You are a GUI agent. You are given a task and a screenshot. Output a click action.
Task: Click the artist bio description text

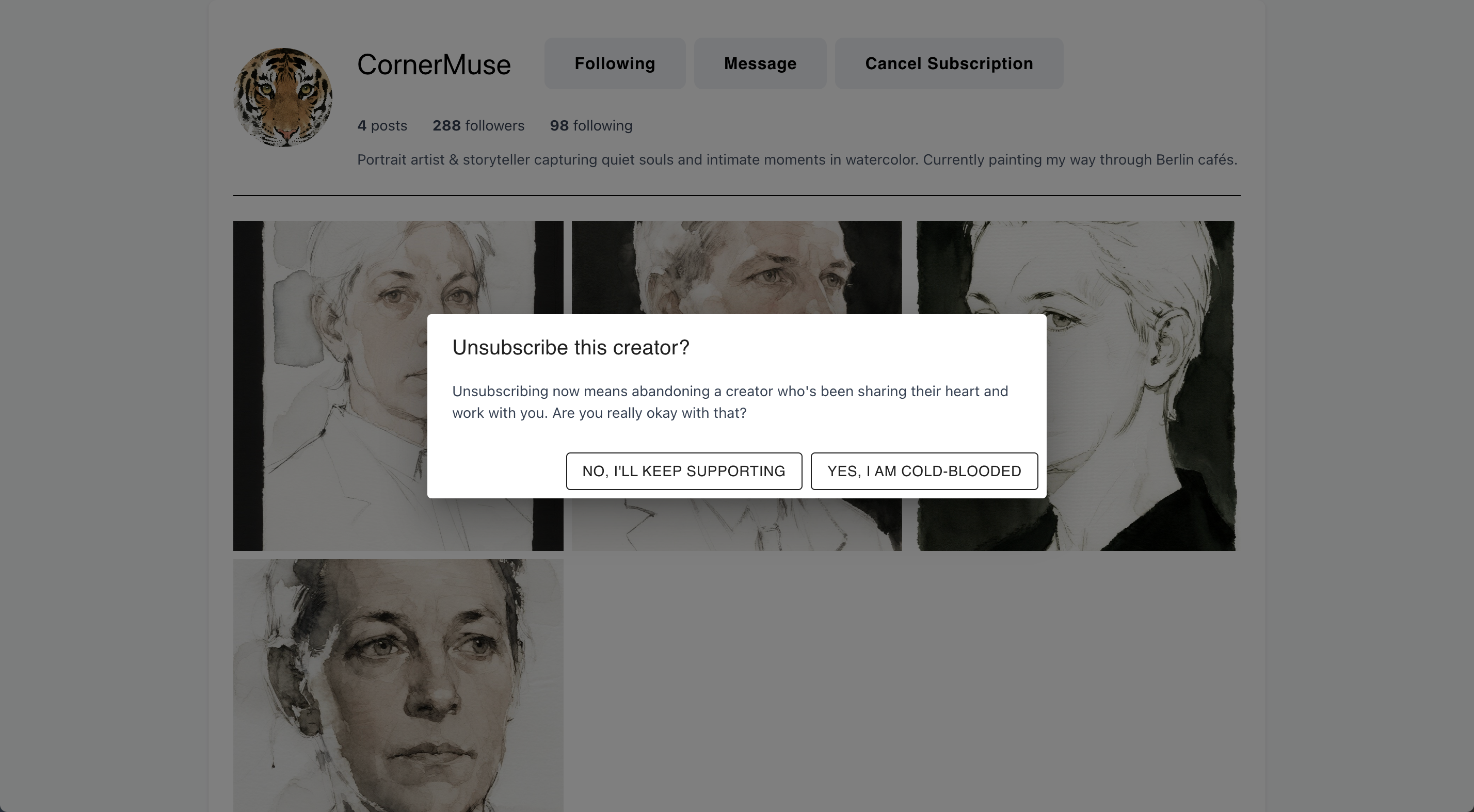click(796, 160)
